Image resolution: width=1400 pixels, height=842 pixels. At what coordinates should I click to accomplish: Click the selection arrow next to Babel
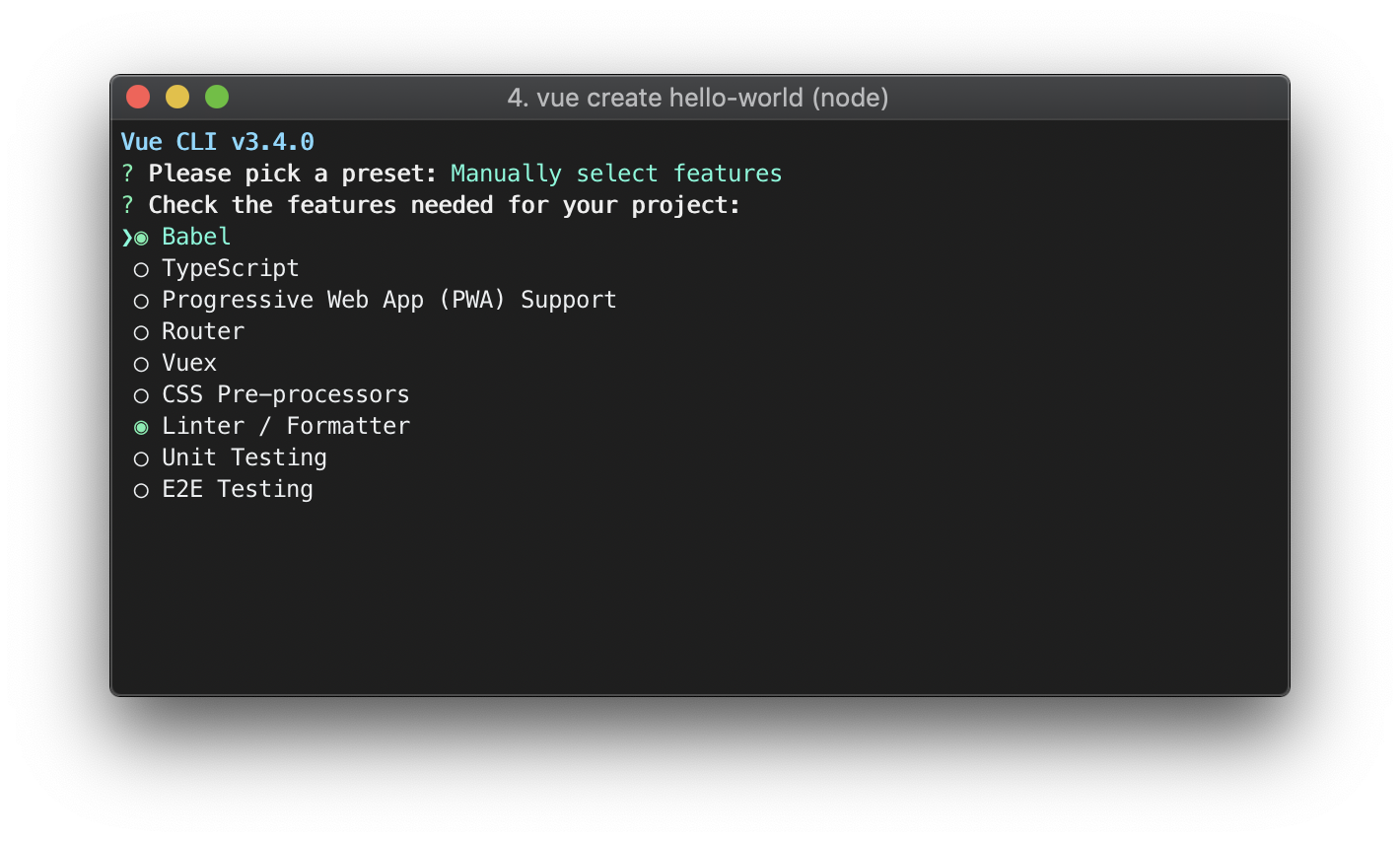coord(126,237)
